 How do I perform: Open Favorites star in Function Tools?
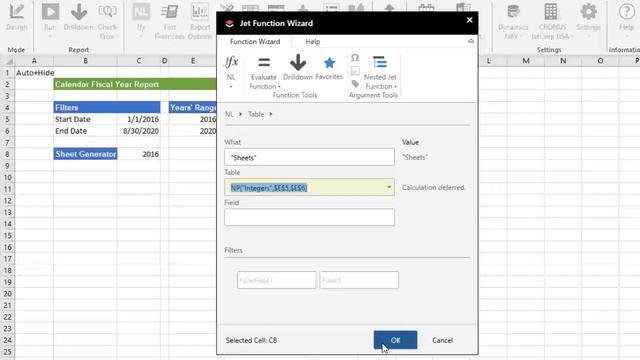tap(329, 63)
